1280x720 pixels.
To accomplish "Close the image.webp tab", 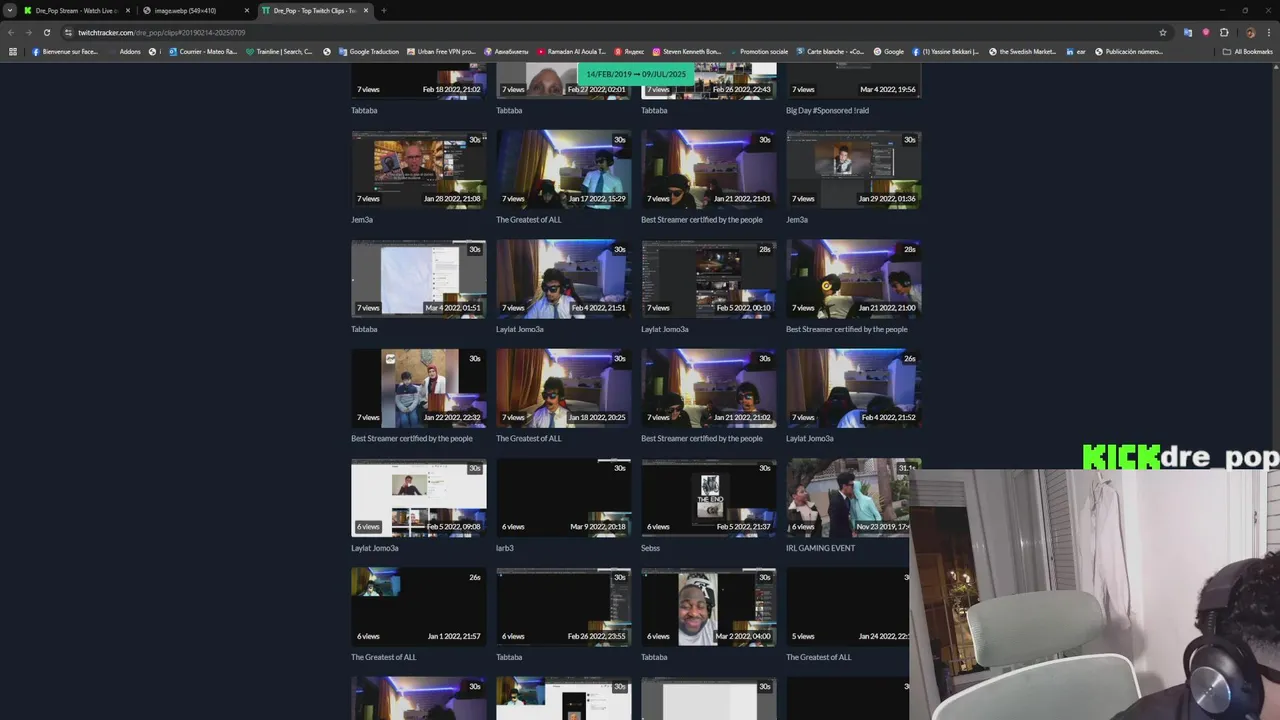I will point(246,10).
